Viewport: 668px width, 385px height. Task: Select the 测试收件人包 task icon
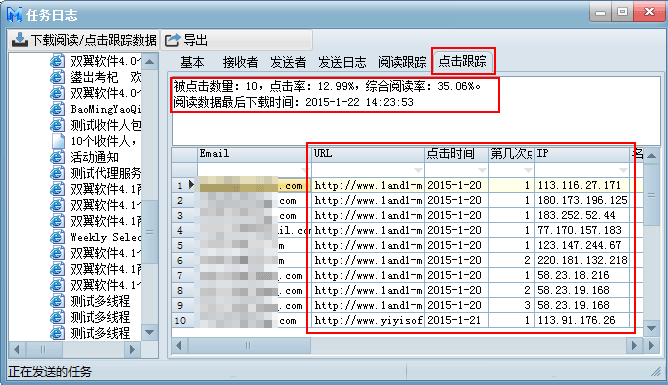[57, 125]
